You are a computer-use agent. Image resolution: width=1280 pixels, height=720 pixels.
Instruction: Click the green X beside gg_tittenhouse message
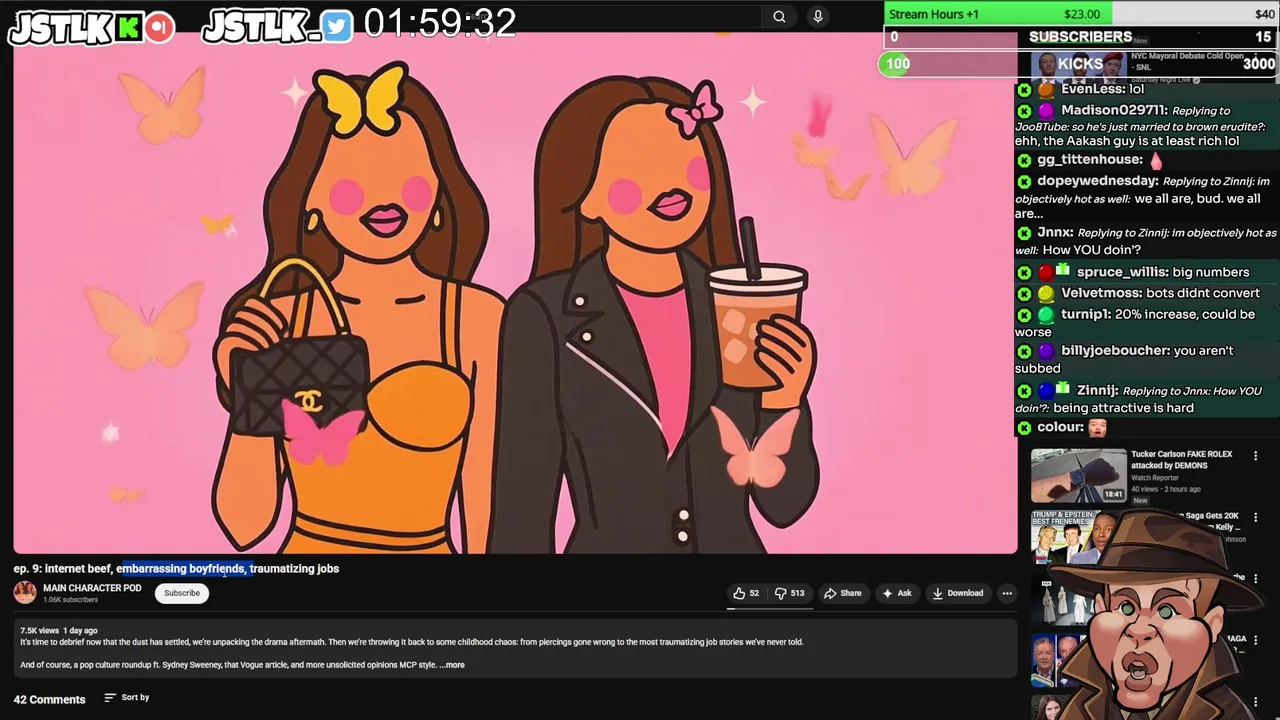click(x=1024, y=160)
